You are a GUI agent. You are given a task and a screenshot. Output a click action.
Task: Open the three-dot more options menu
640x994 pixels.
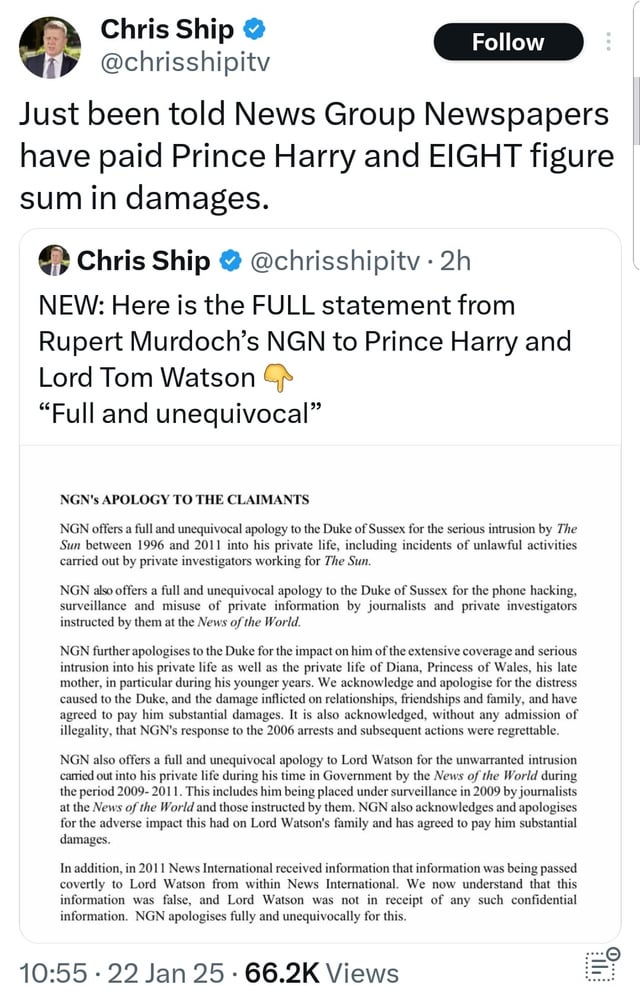coord(610,42)
